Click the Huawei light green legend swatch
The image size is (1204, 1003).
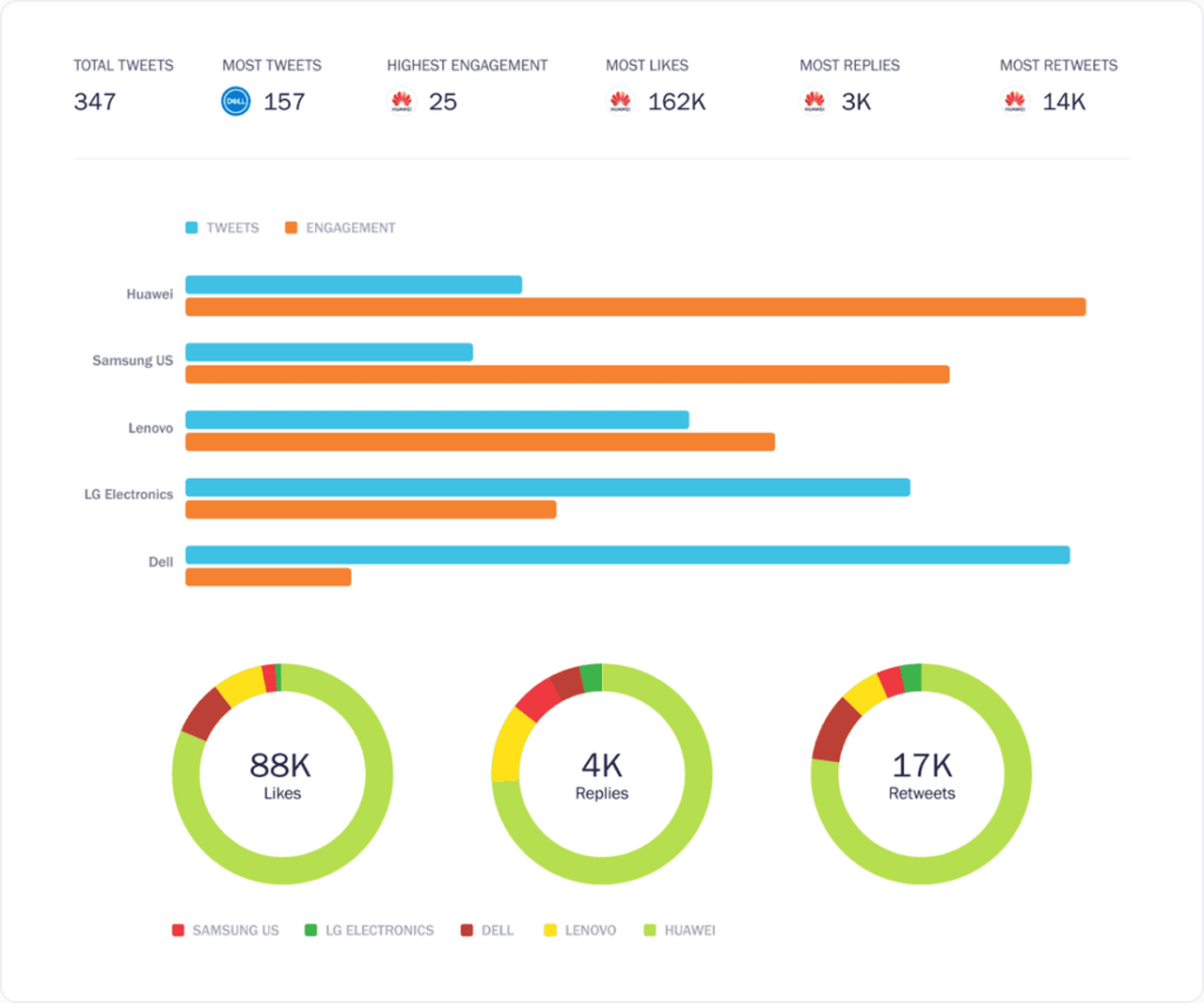point(649,931)
